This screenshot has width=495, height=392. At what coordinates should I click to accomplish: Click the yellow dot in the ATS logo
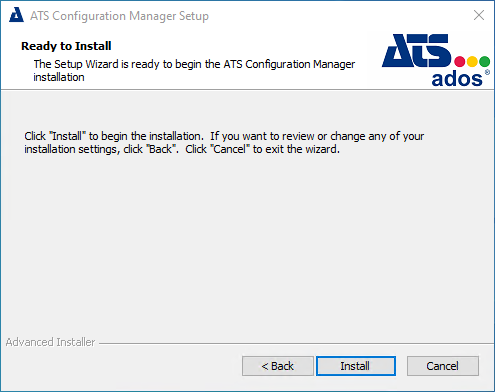(x=472, y=61)
